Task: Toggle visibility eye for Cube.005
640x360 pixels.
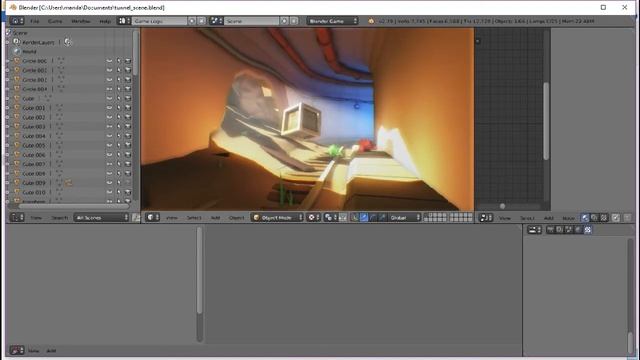Action: coord(109,145)
